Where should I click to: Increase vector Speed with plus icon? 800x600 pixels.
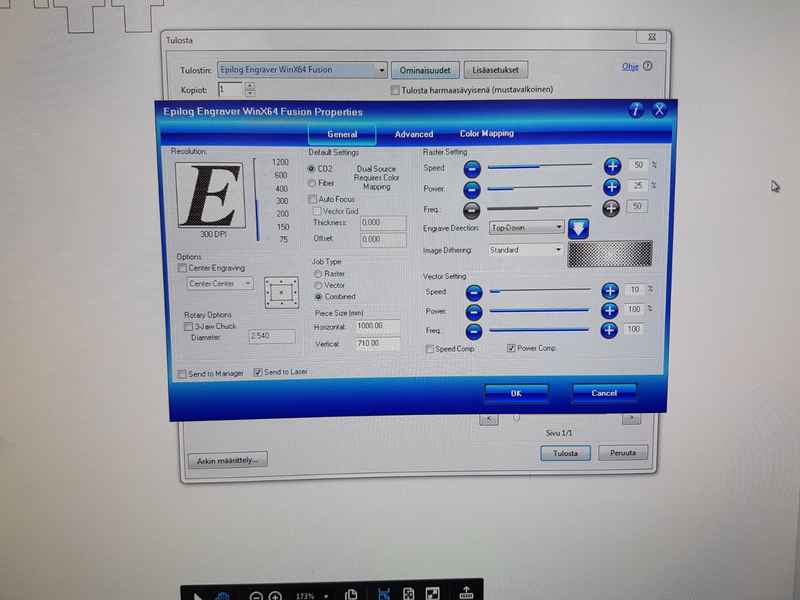(610, 291)
